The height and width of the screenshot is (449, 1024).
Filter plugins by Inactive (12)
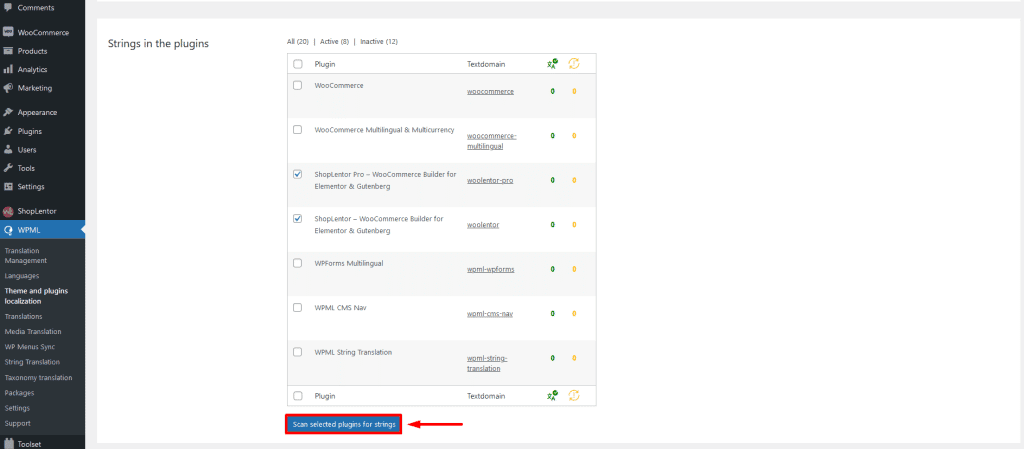click(379, 41)
